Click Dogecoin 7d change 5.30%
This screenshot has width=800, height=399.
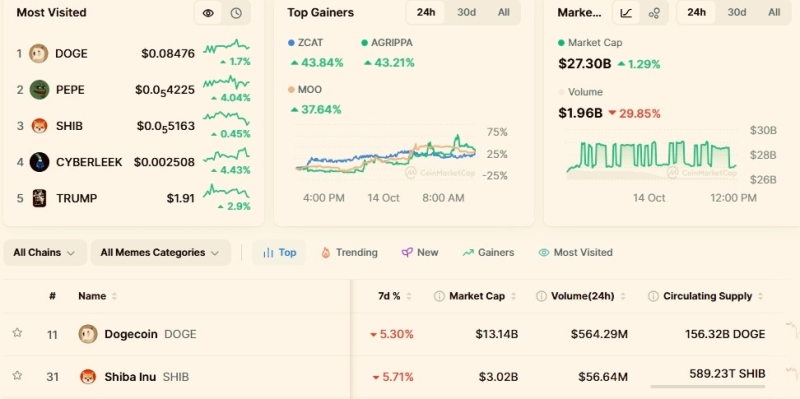pos(391,334)
